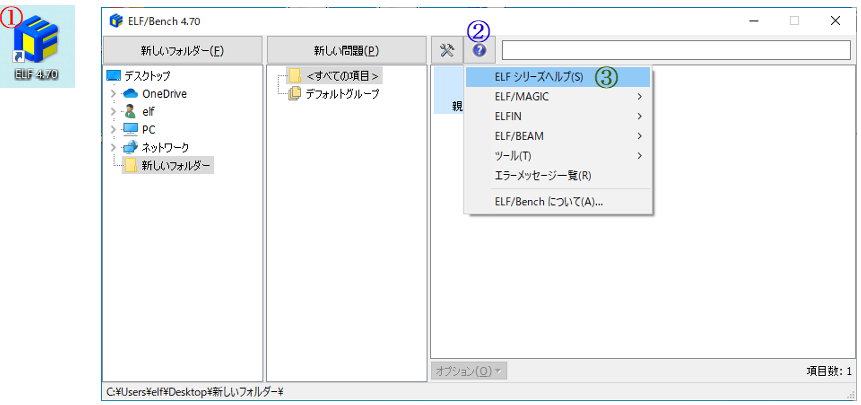Image resolution: width=861 pixels, height=405 pixels.
Task: Click the 新しいフォルダー folder icon in tree
Action: tap(130, 165)
